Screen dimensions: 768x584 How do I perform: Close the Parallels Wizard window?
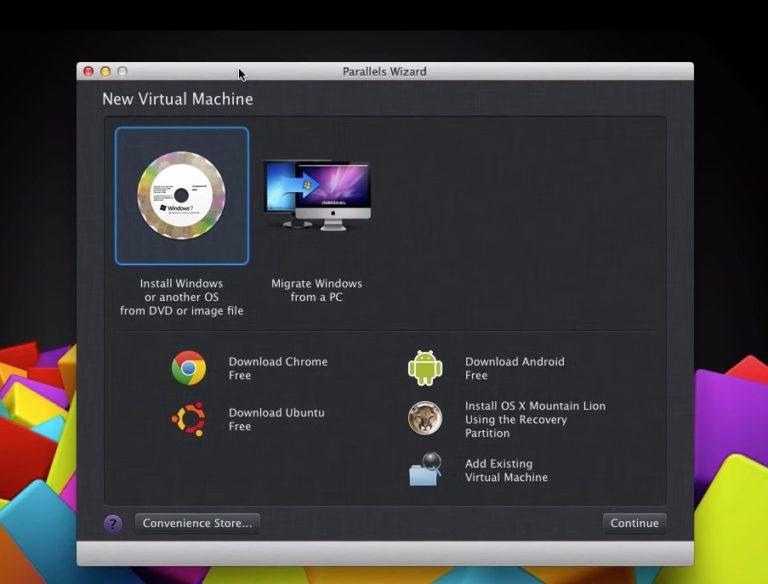point(88,72)
